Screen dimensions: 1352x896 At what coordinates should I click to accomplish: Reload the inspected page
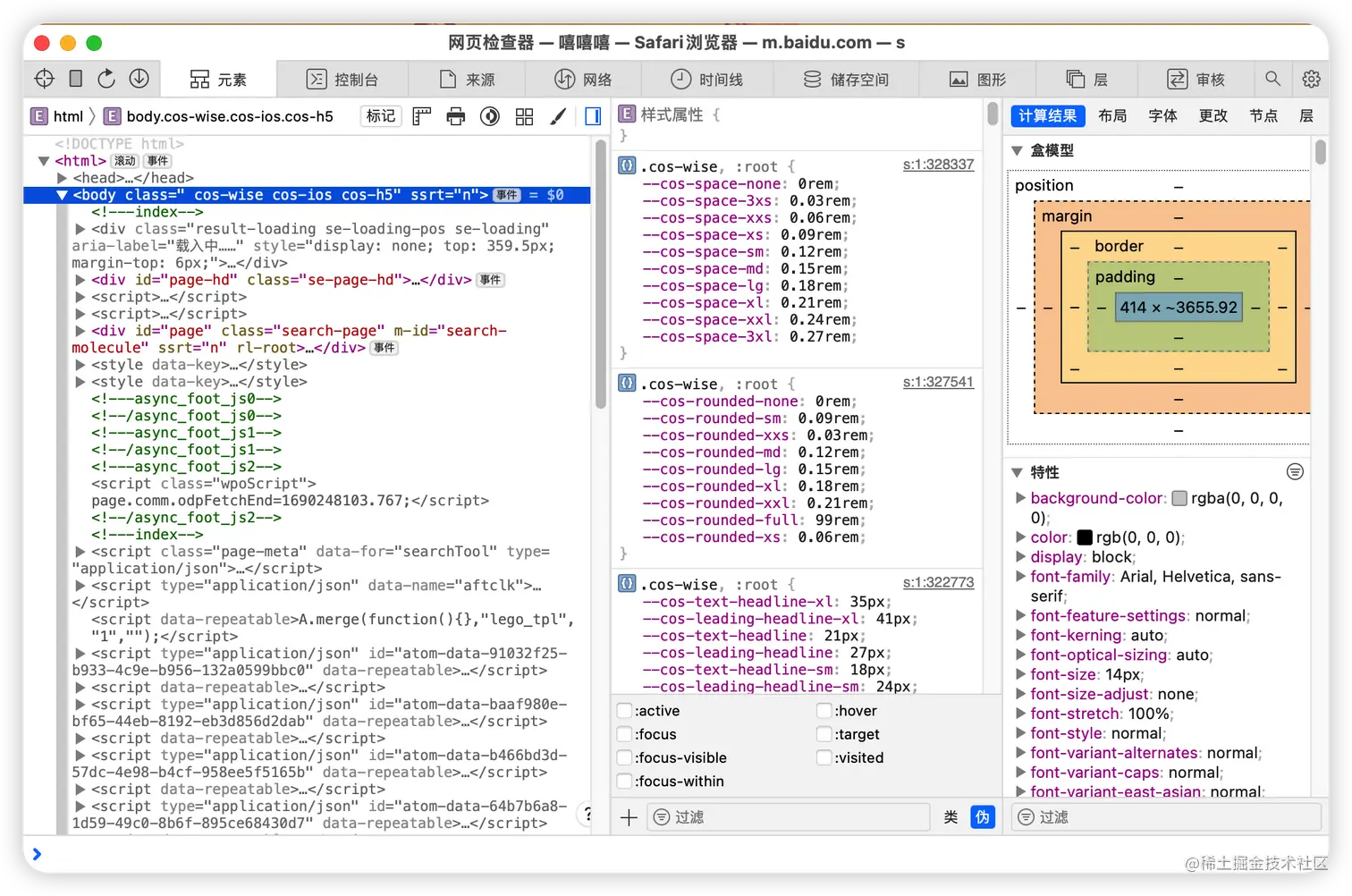106,79
